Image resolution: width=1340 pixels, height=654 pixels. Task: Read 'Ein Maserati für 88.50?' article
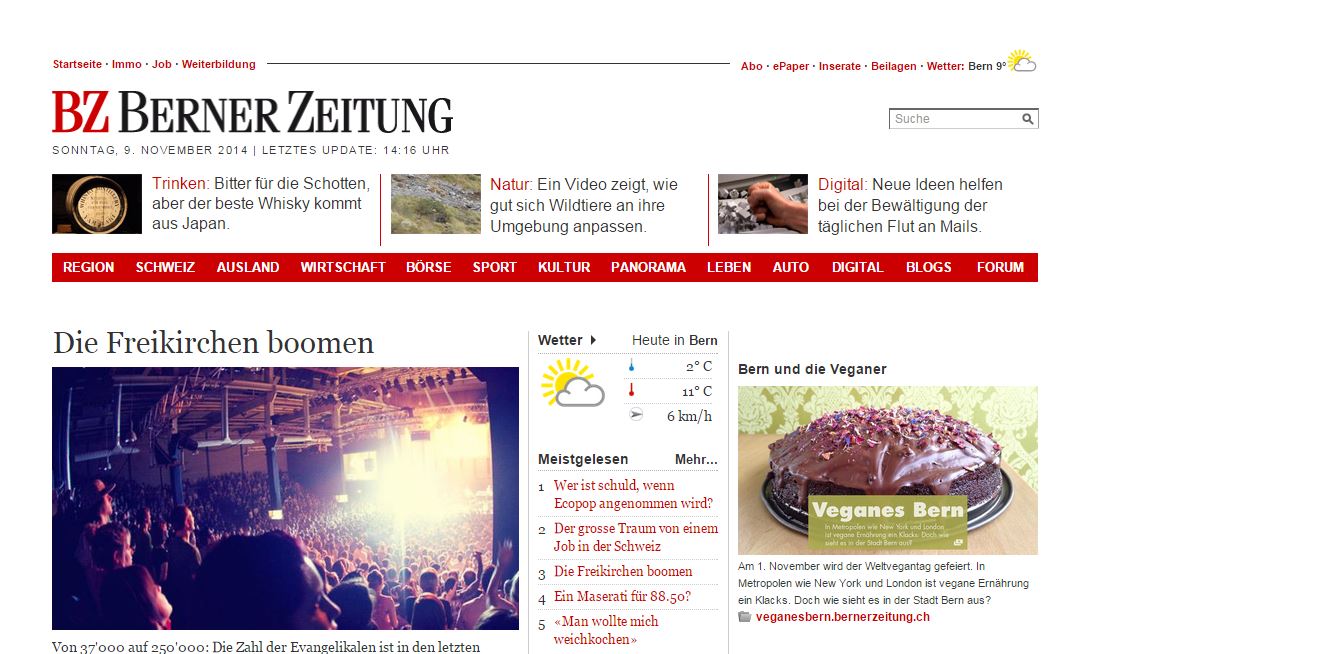pos(622,597)
